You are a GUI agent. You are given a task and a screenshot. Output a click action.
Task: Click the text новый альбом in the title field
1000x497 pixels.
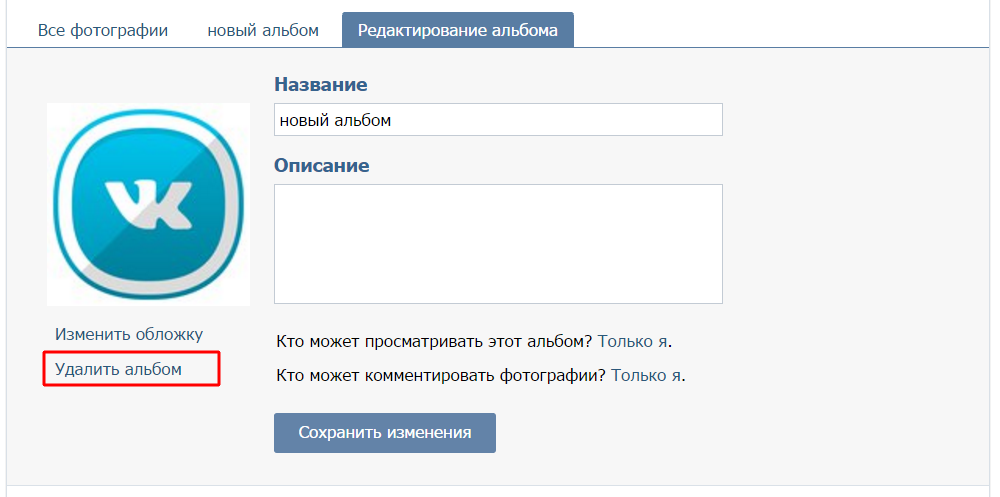point(335,120)
